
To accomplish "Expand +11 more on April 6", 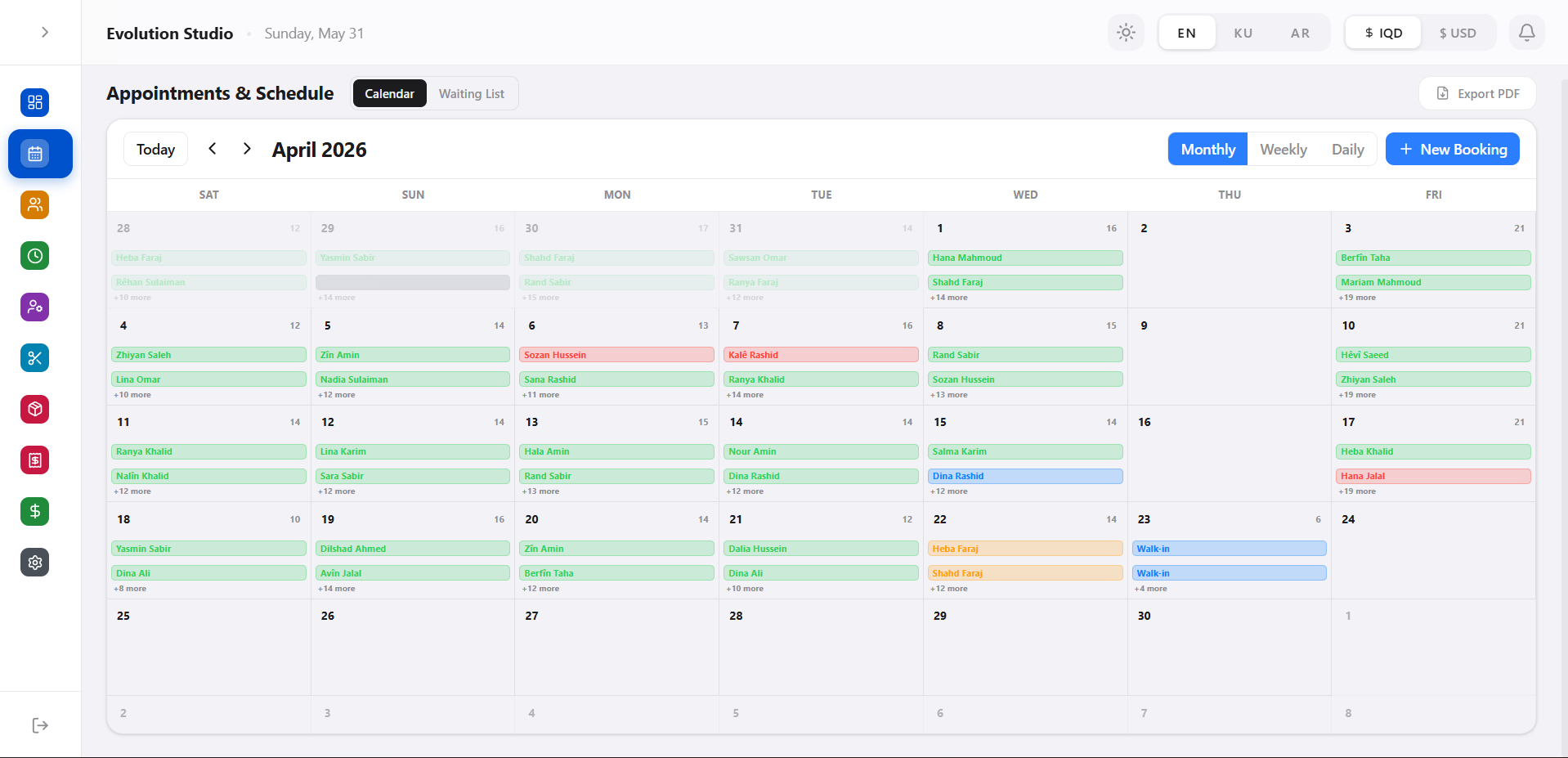I will (x=540, y=395).
